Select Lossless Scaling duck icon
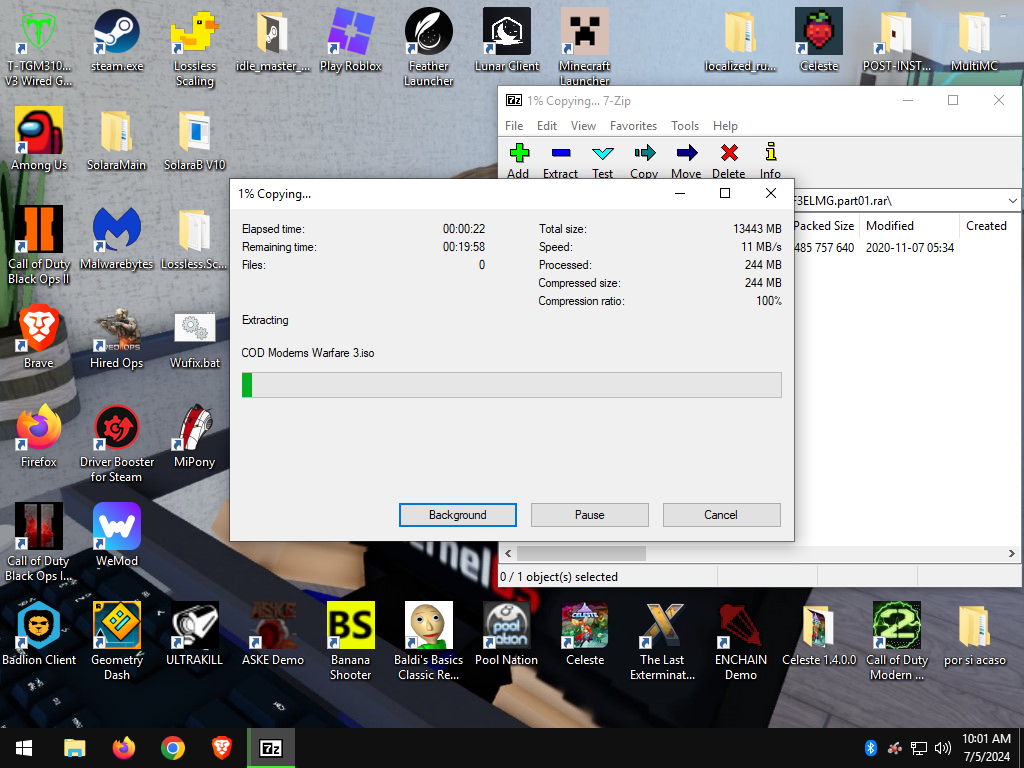The width and height of the screenshot is (1024, 768). point(195,47)
